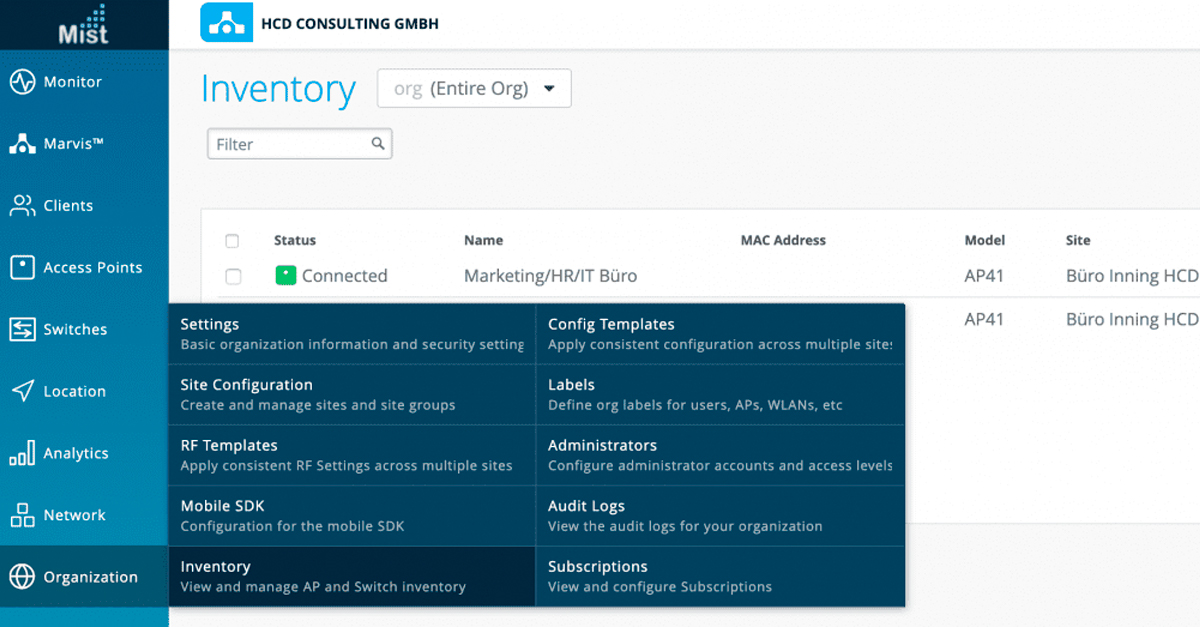Image resolution: width=1200 pixels, height=627 pixels.
Task: Open the Analytics bar chart icon
Action: [22, 454]
